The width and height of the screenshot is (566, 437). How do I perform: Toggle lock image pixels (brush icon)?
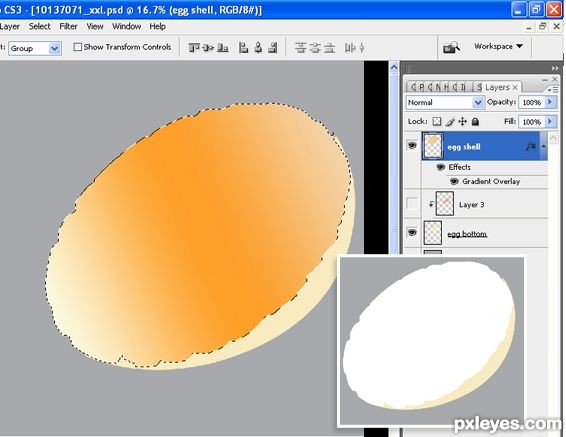pos(450,122)
